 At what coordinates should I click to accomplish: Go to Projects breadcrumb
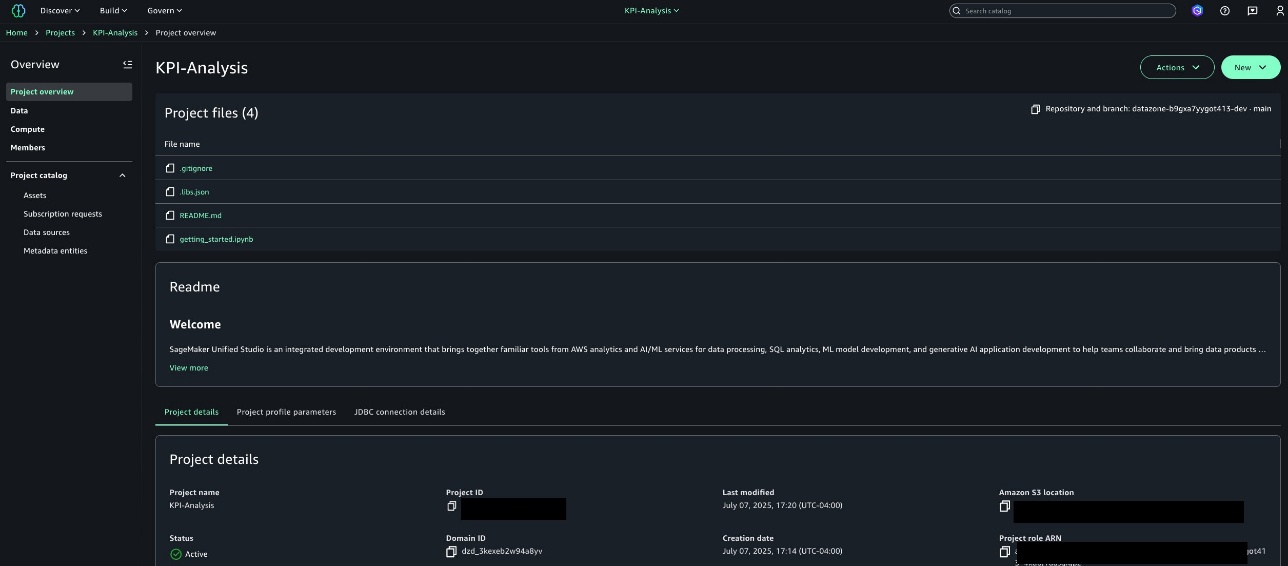coord(60,33)
